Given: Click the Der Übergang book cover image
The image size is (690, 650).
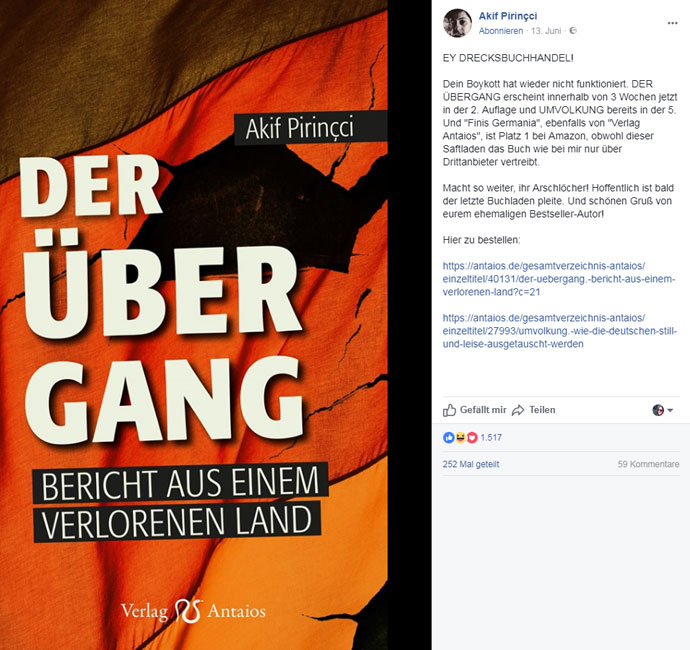Looking at the screenshot, I should 194,325.
